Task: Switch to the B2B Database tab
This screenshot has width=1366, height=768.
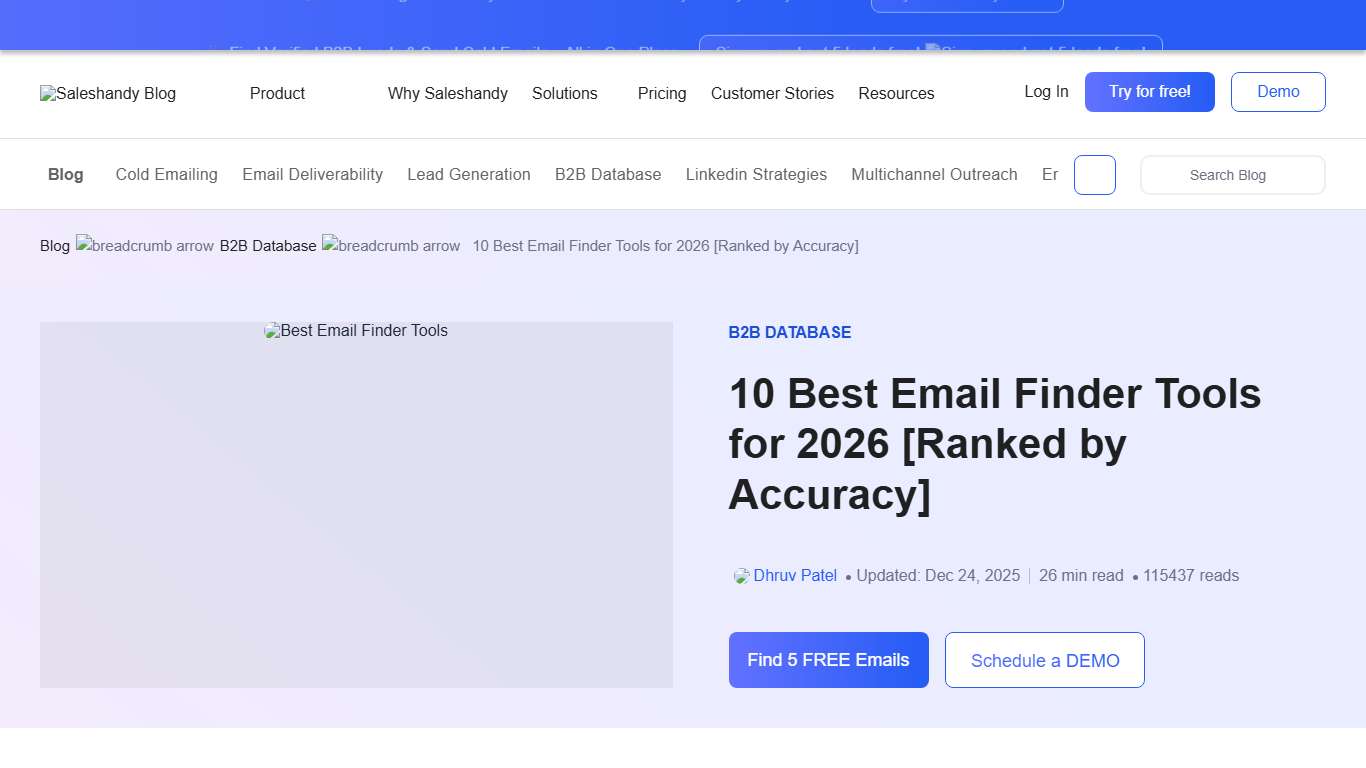Action: click(x=608, y=174)
